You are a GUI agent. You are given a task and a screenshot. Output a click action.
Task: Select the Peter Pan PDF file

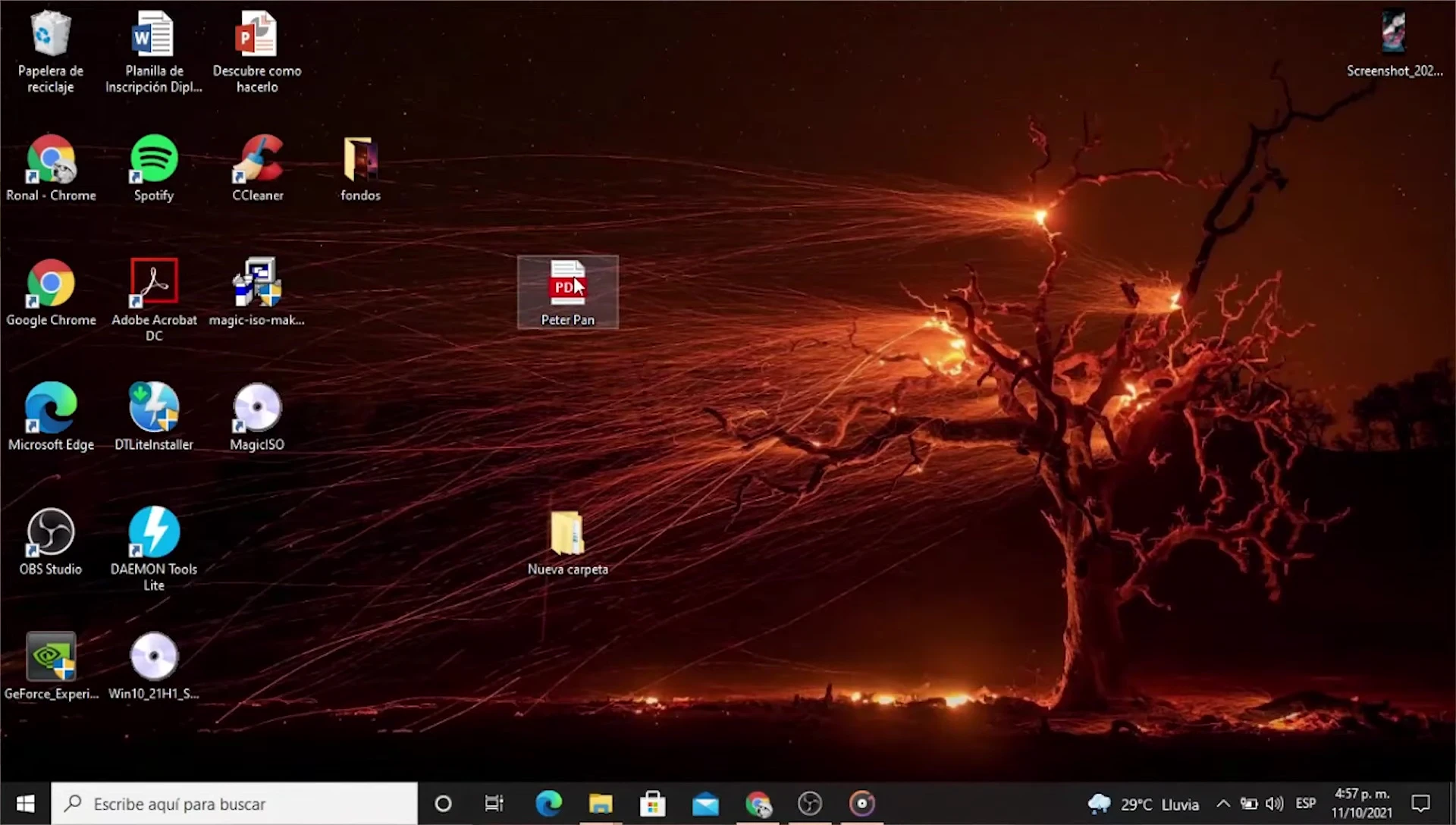[x=568, y=293]
